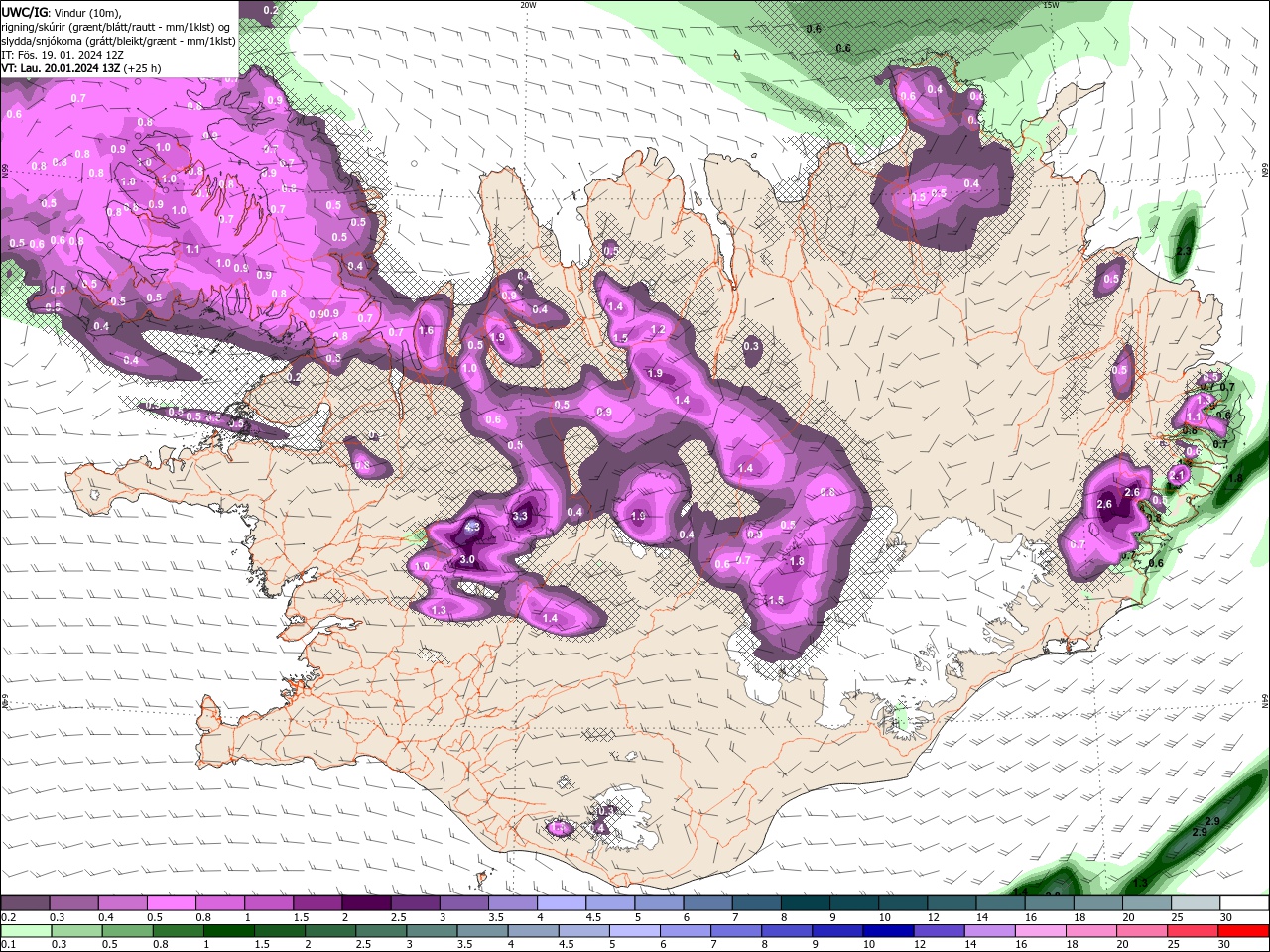This screenshot has width=1270, height=952.
Task: Click the '0.1' label in bottom legend row
Action: [x=7, y=945]
